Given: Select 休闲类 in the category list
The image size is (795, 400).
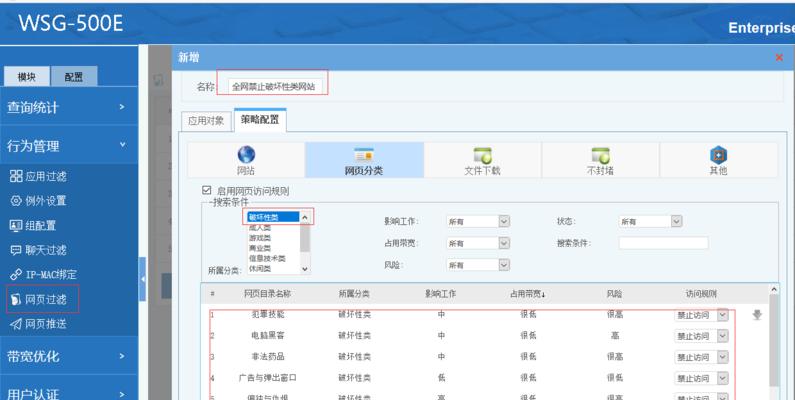Looking at the screenshot, I should point(260,268).
